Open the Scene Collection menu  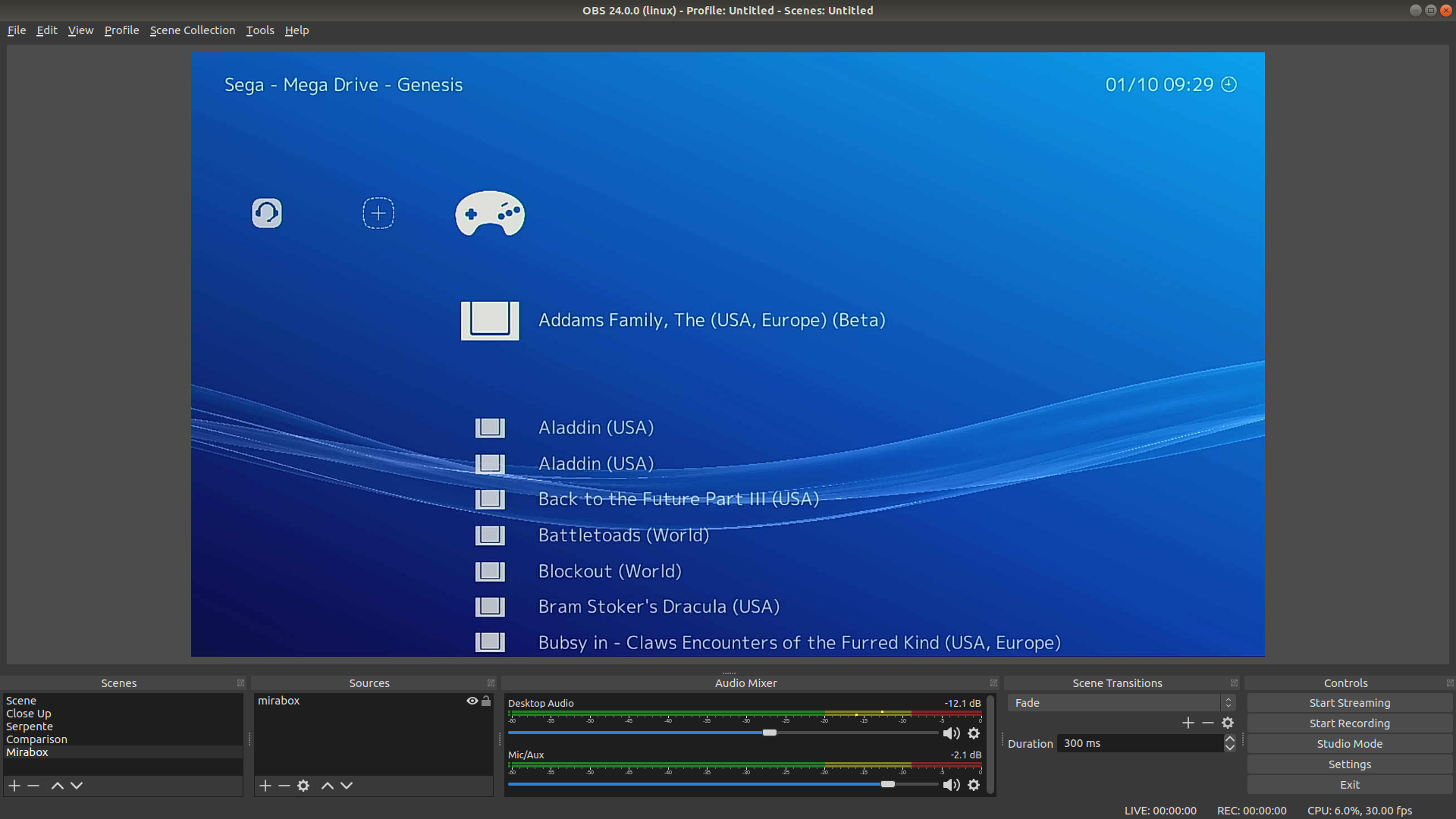click(193, 30)
